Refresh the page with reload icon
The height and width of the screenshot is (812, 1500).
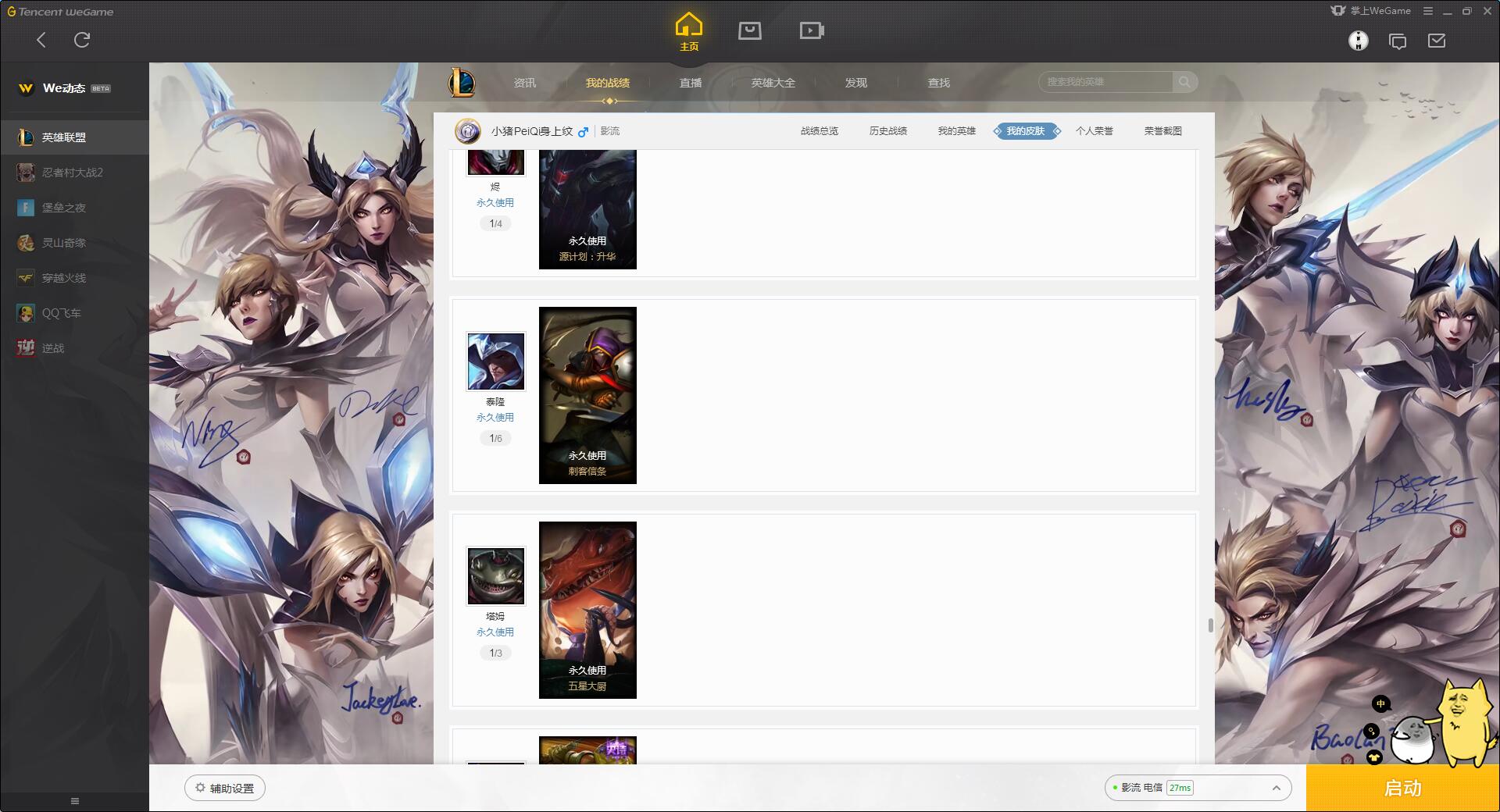pos(82,40)
